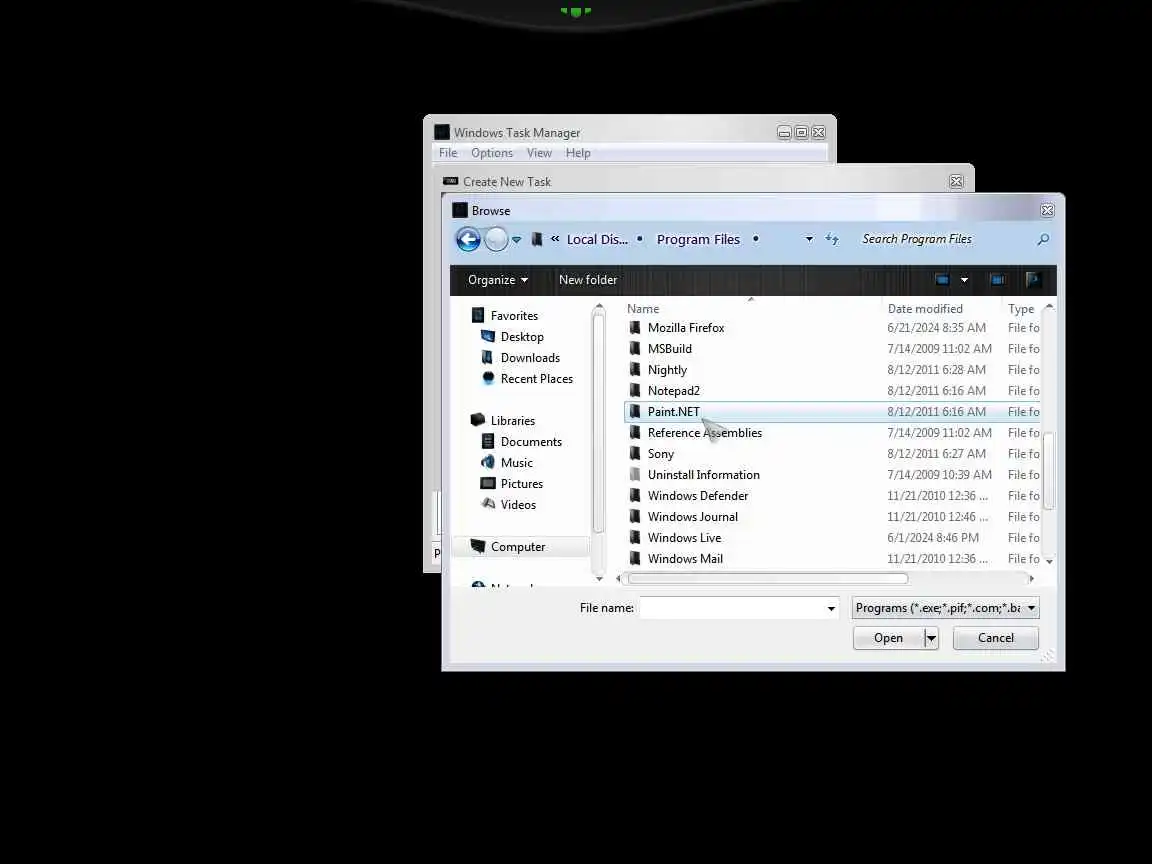Minimize the Windows Task Manager window
The image size is (1152, 864).
(x=785, y=133)
